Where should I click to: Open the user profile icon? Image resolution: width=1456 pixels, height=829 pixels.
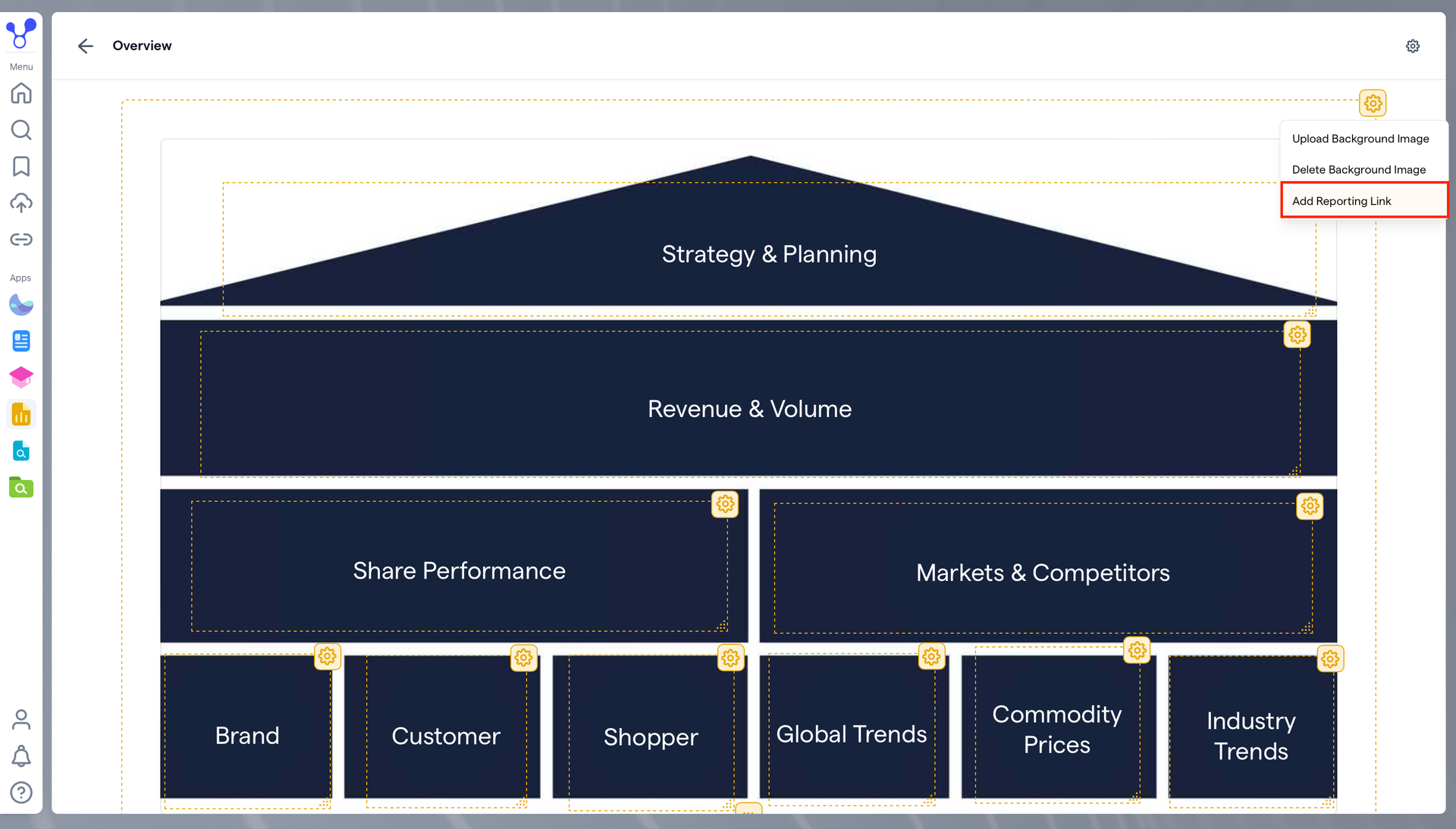click(21, 719)
